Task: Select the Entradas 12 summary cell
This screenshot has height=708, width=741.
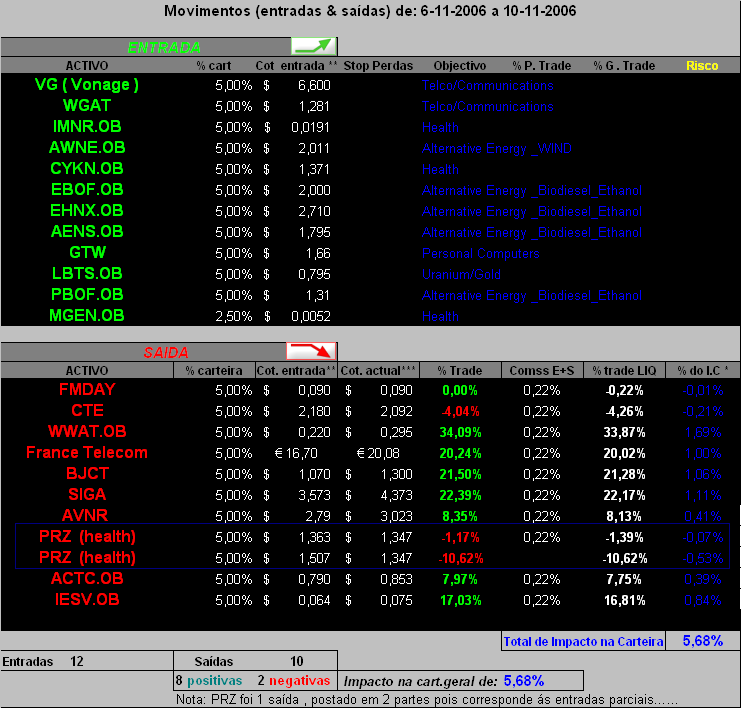Action: [x=87, y=661]
